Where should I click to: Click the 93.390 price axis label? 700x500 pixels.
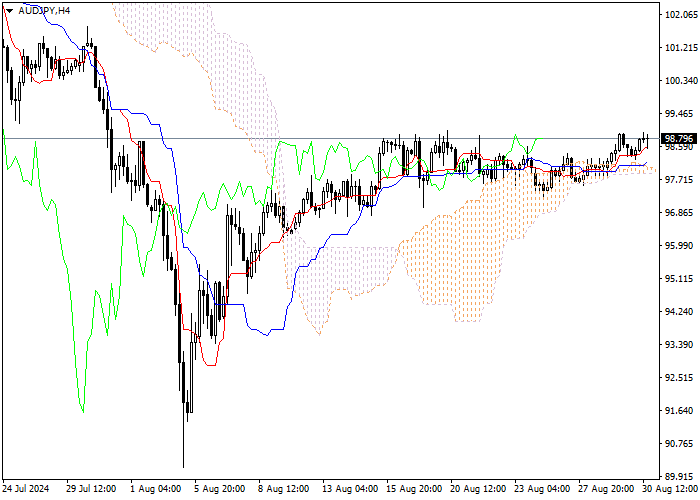(681, 345)
